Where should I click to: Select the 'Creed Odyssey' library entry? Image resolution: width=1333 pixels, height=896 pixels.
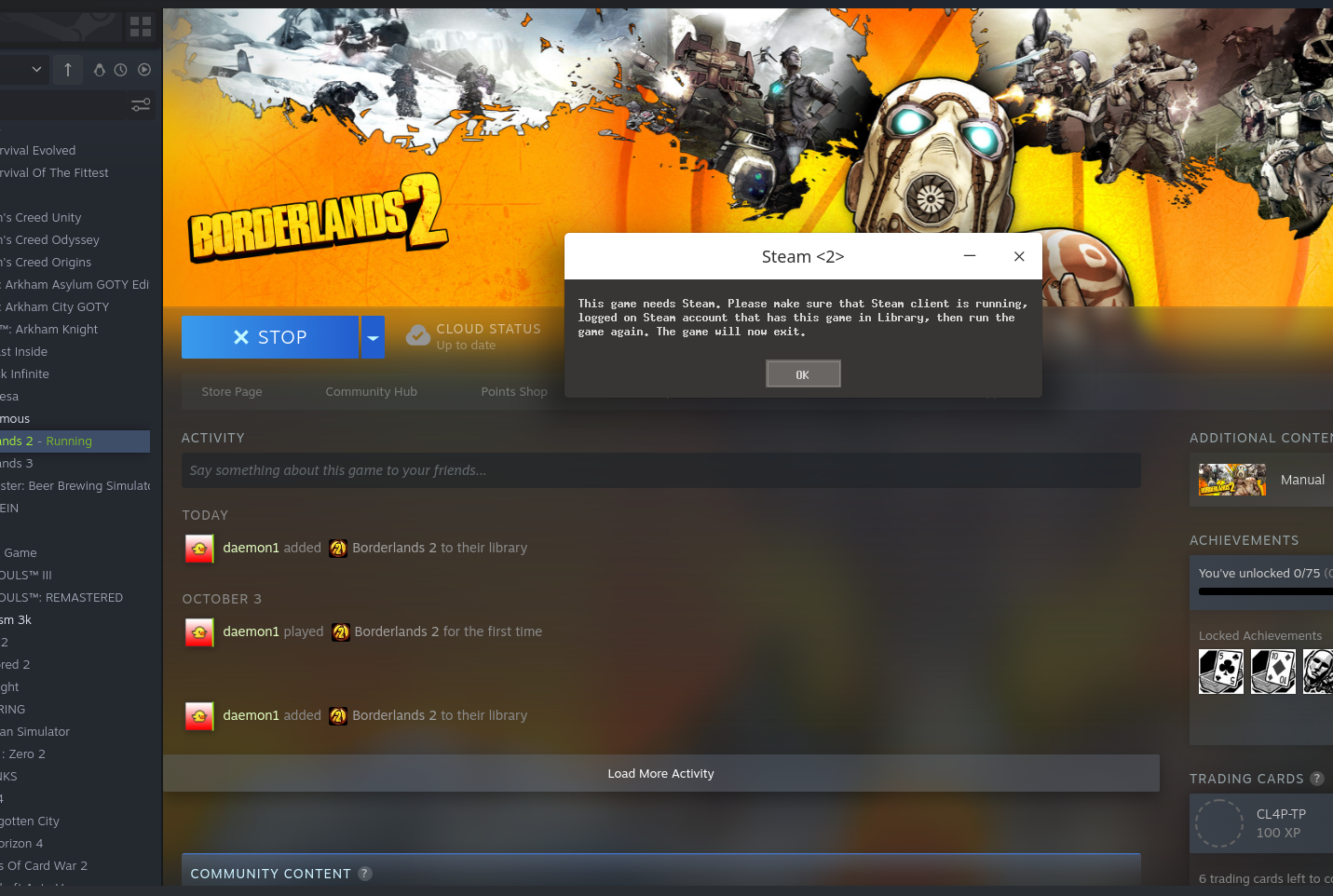[x=75, y=239]
